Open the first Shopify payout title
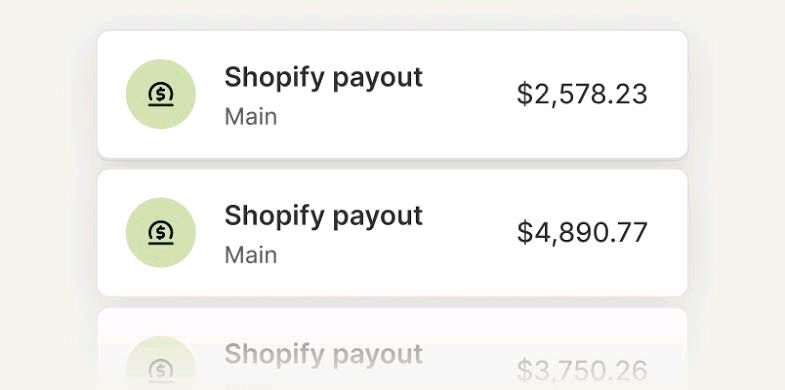Image resolution: width=785 pixels, height=390 pixels. tap(323, 79)
